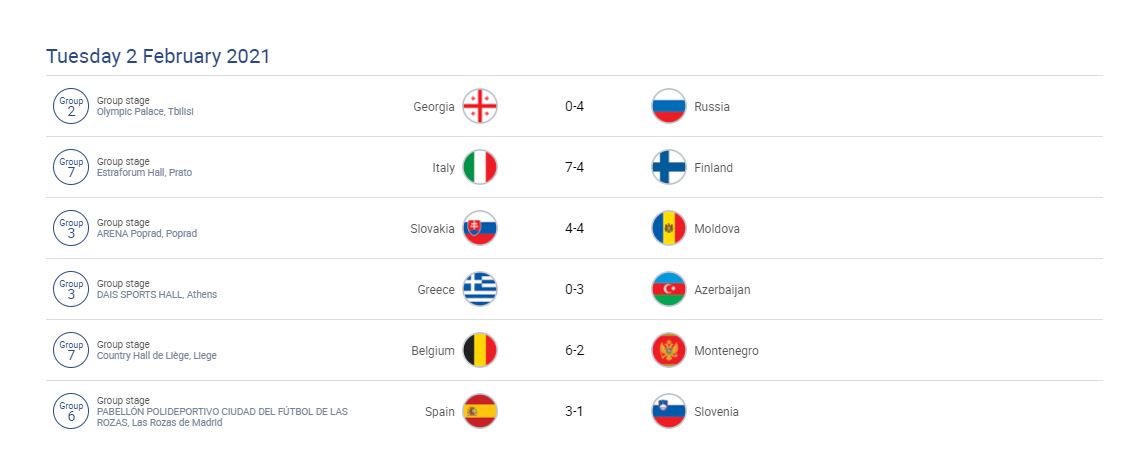Select the Spain flag icon
1142x467 pixels.
(x=480, y=412)
